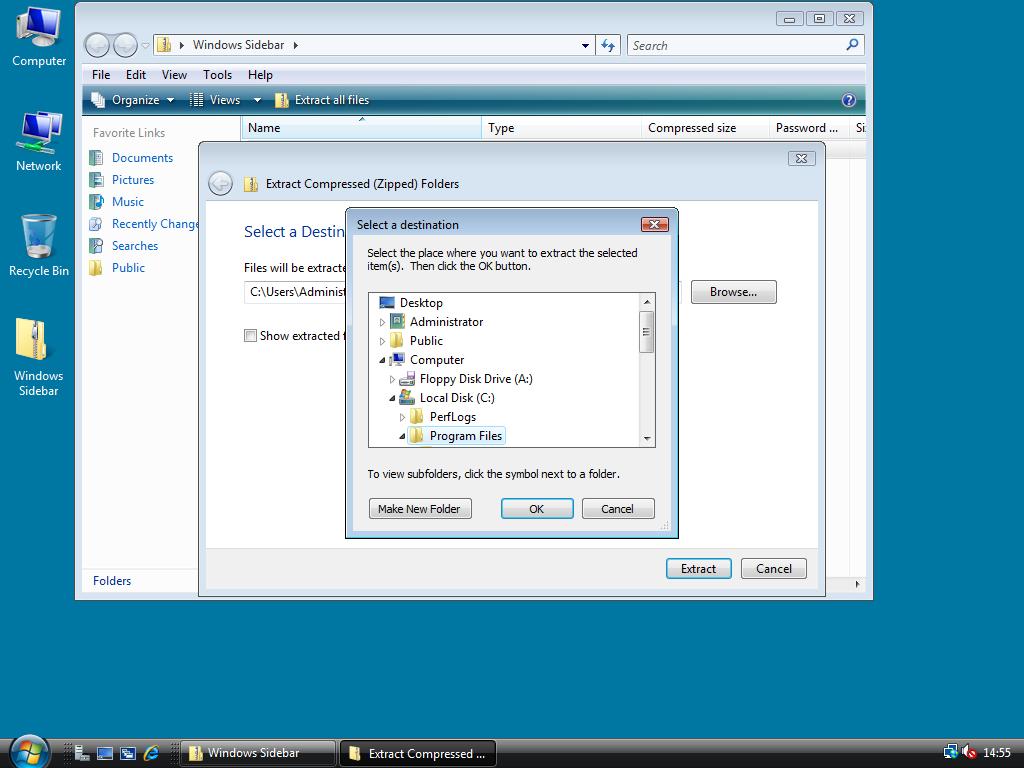Click the extraction path text field
The width and height of the screenshot is (1024, 768).
click(295, 292)
